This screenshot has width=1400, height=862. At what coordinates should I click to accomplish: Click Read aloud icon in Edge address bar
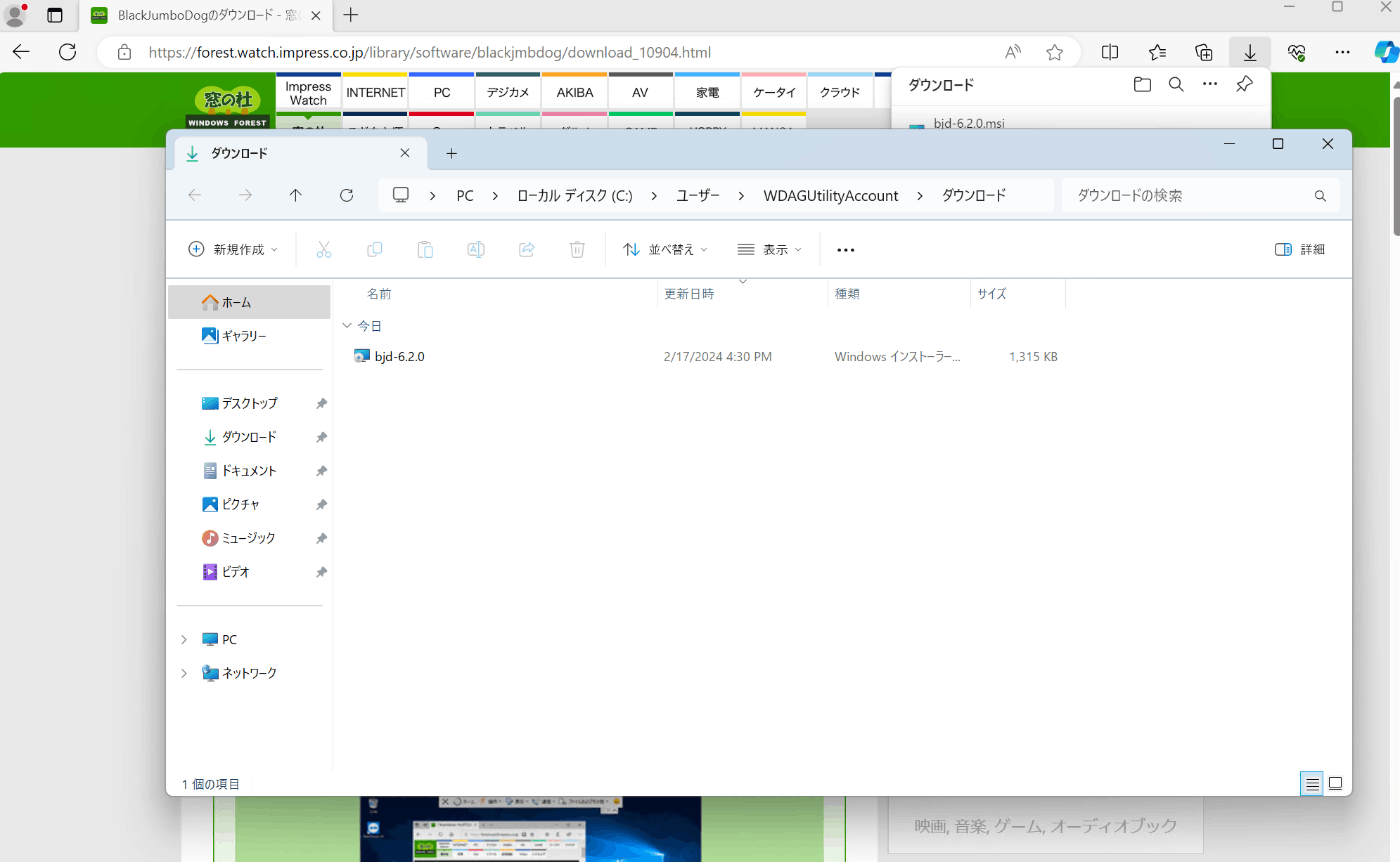1013,52
